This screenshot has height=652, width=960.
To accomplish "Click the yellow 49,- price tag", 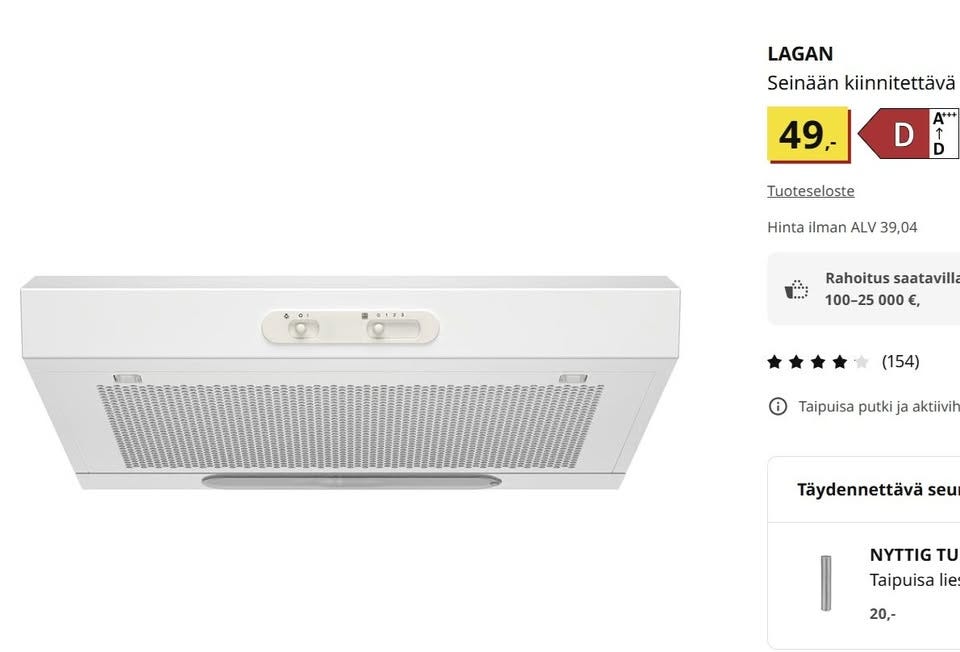I will [x=808, y=134].
